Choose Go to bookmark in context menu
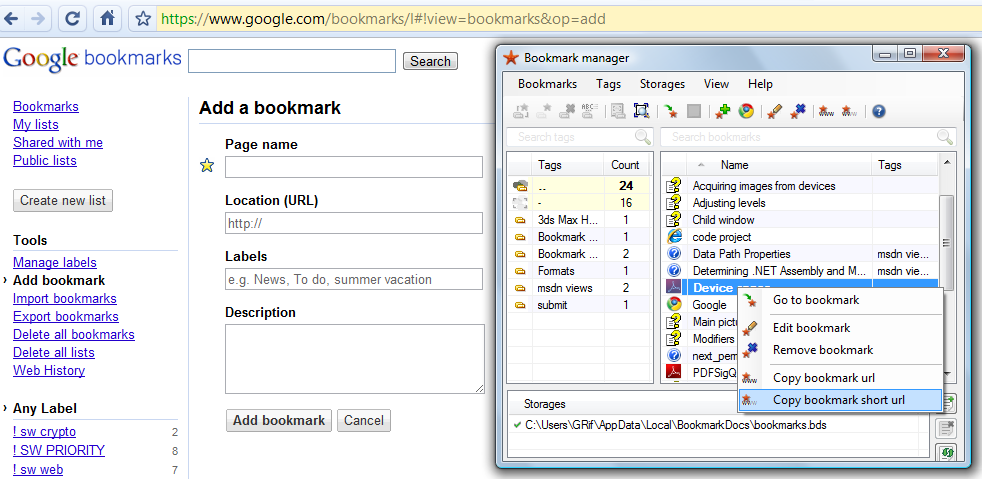 (840, 300)
